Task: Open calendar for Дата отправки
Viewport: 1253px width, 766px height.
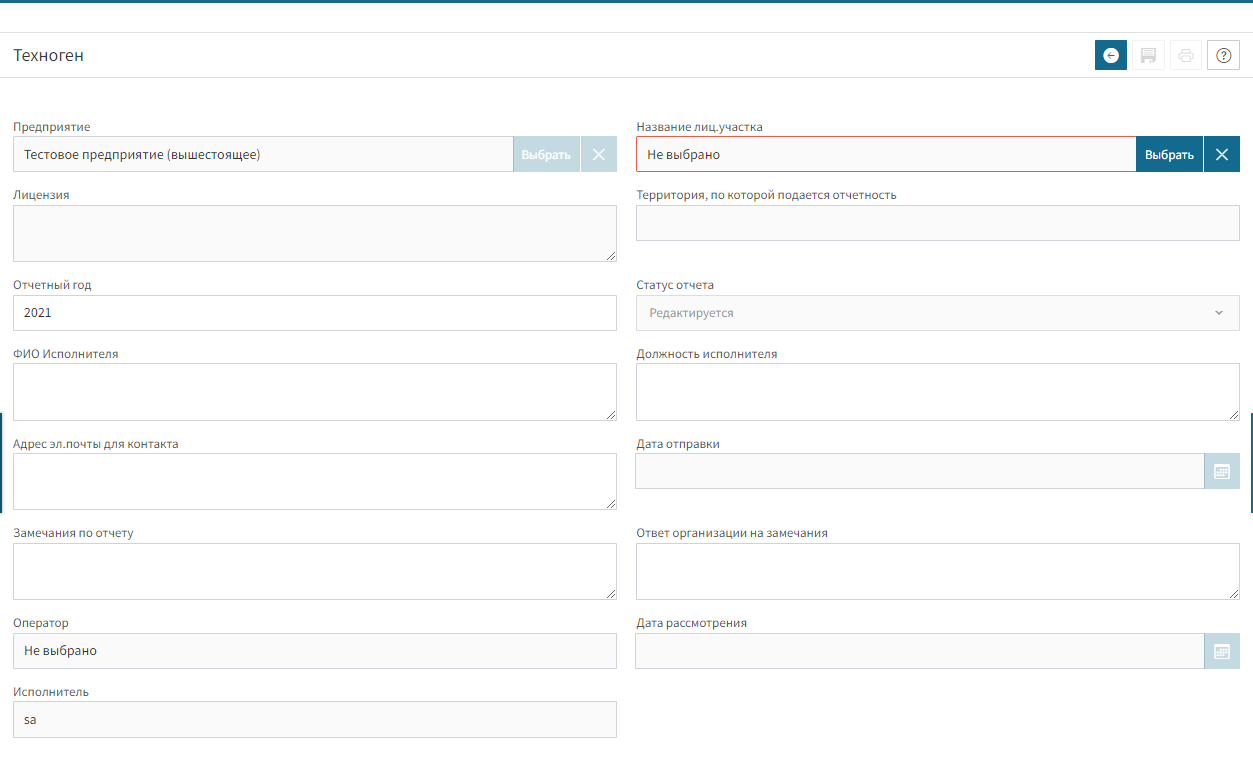Action: click(1221, 471)
